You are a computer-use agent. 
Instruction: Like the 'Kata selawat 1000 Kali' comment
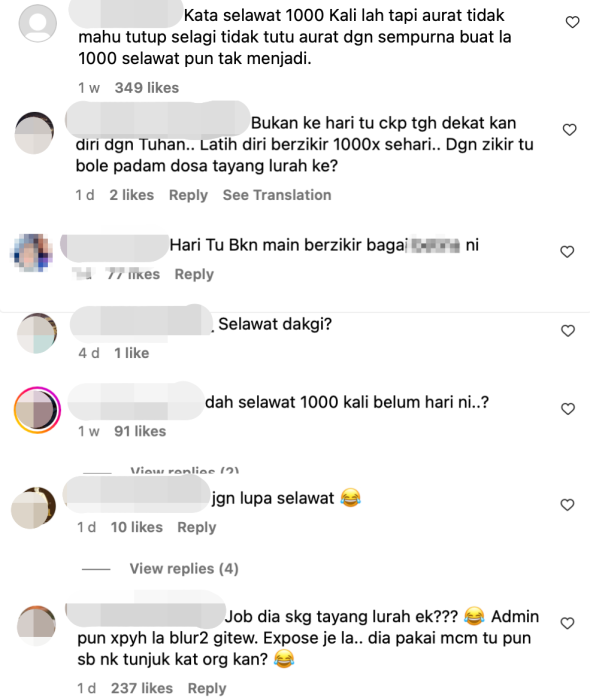click(x=572, y=22)
